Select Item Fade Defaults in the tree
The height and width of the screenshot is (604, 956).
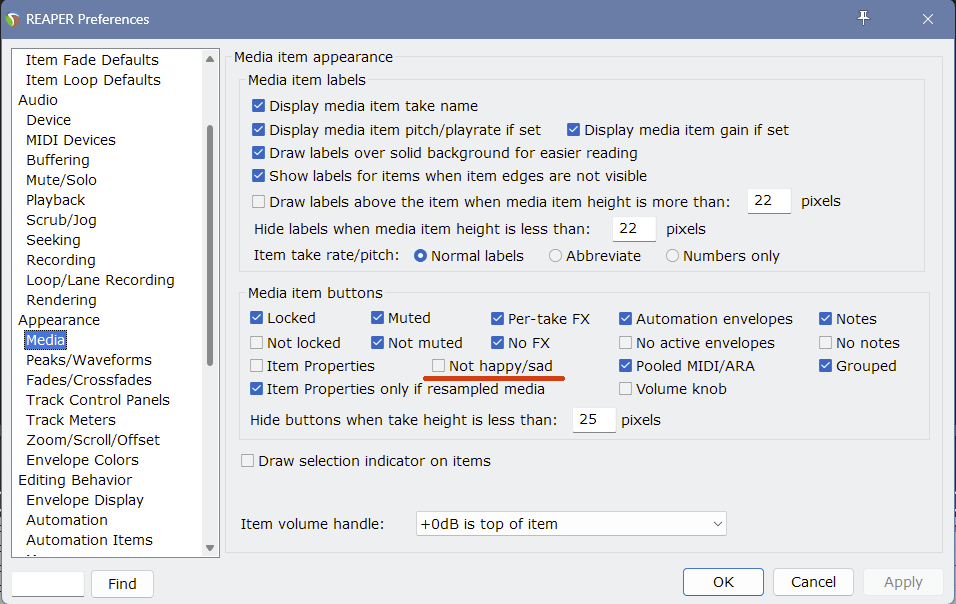(92, 60)
